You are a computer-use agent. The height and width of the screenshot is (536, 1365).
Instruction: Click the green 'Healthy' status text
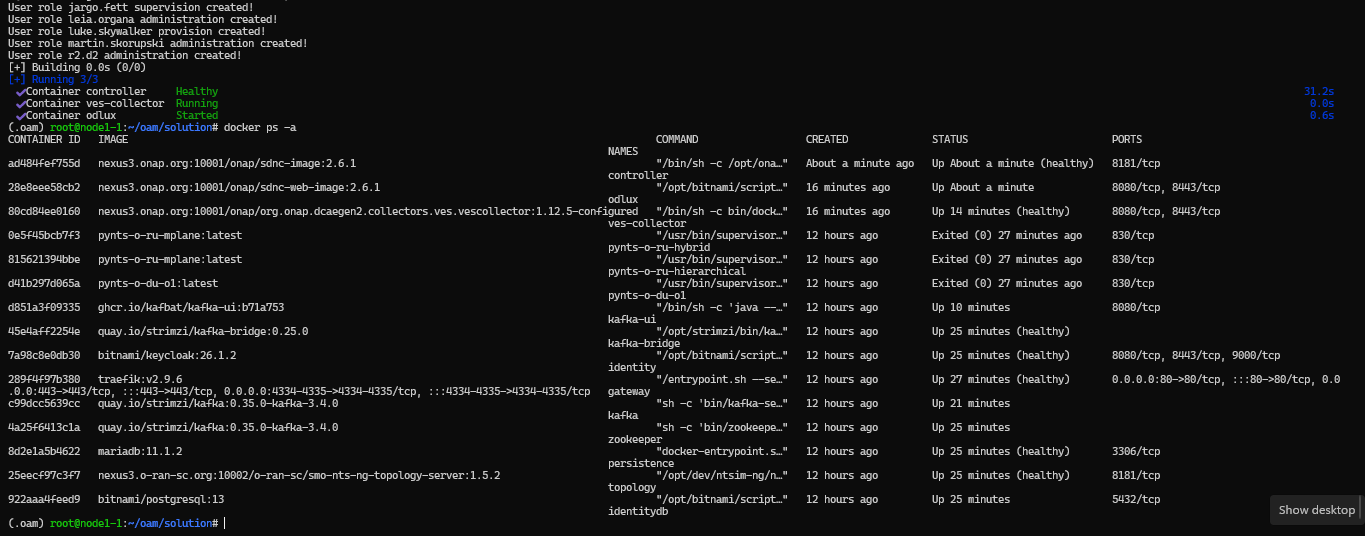197,92
